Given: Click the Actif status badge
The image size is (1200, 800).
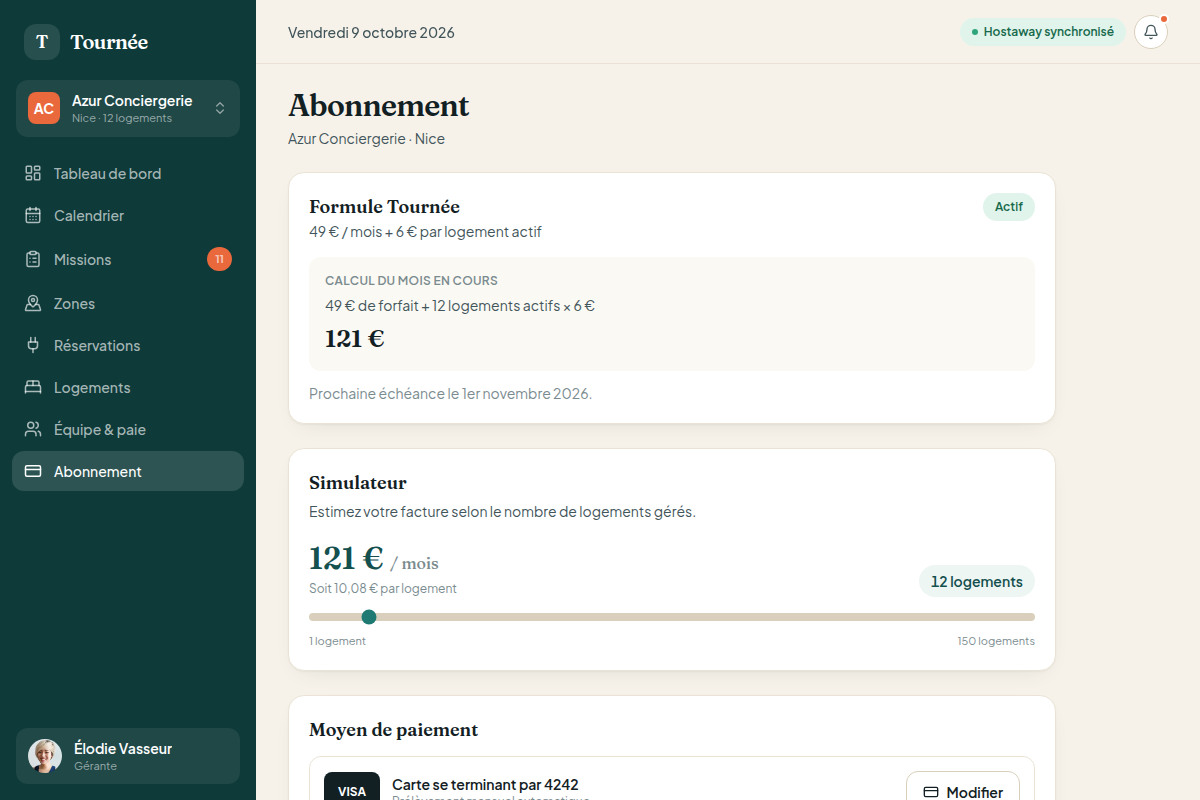Looking at the screenshot, I should [1009, 207].
